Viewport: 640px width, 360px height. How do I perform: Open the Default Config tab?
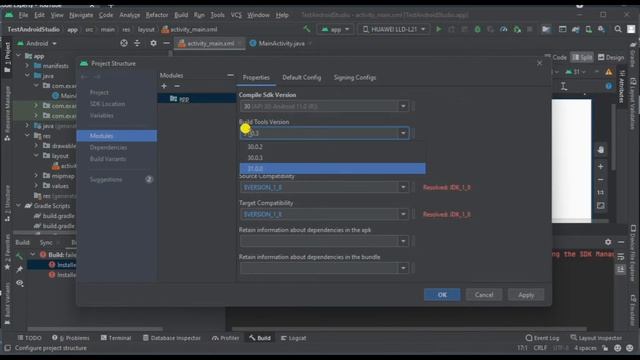coord(302,78)
